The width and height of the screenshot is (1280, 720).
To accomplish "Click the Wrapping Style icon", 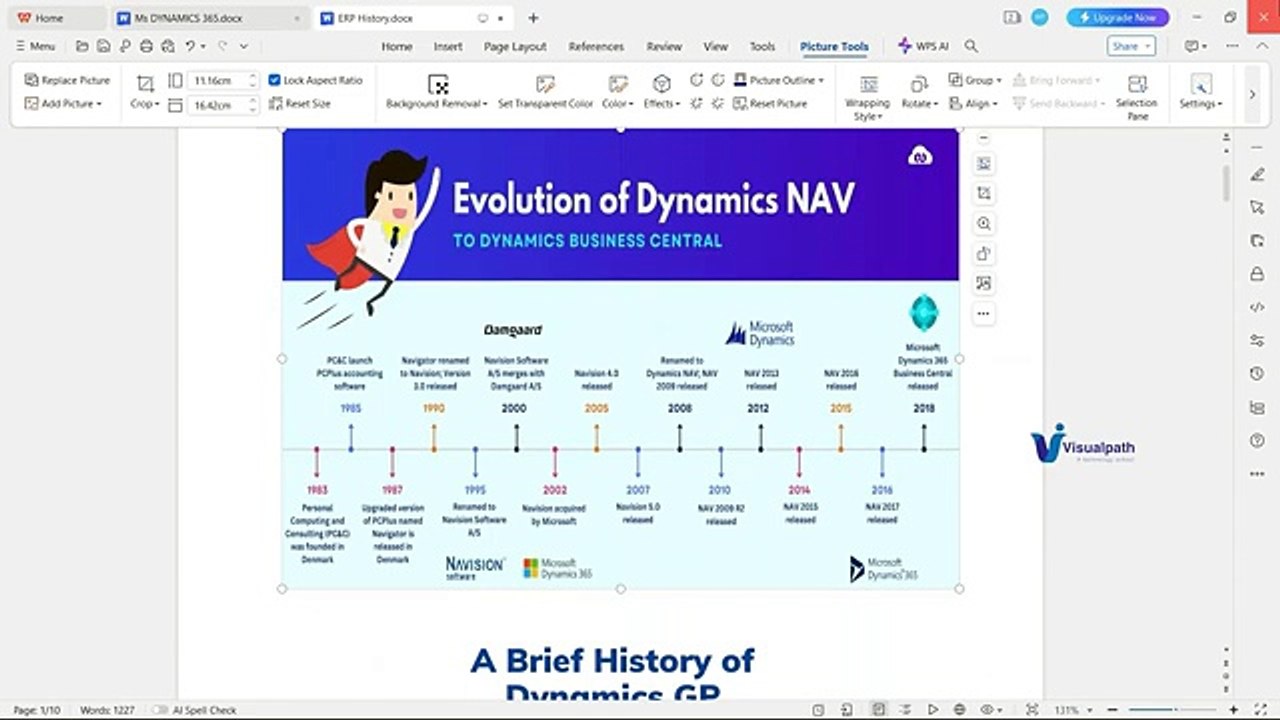I will tap(868, 85).
